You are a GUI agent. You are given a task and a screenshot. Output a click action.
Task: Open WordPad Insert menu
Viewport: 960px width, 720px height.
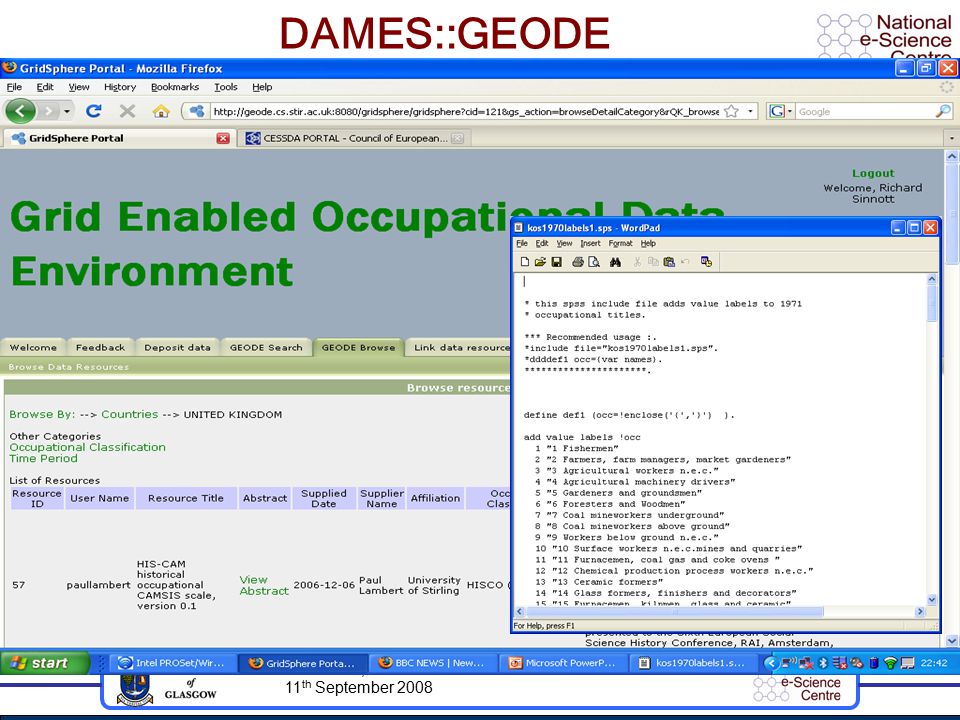590,243
